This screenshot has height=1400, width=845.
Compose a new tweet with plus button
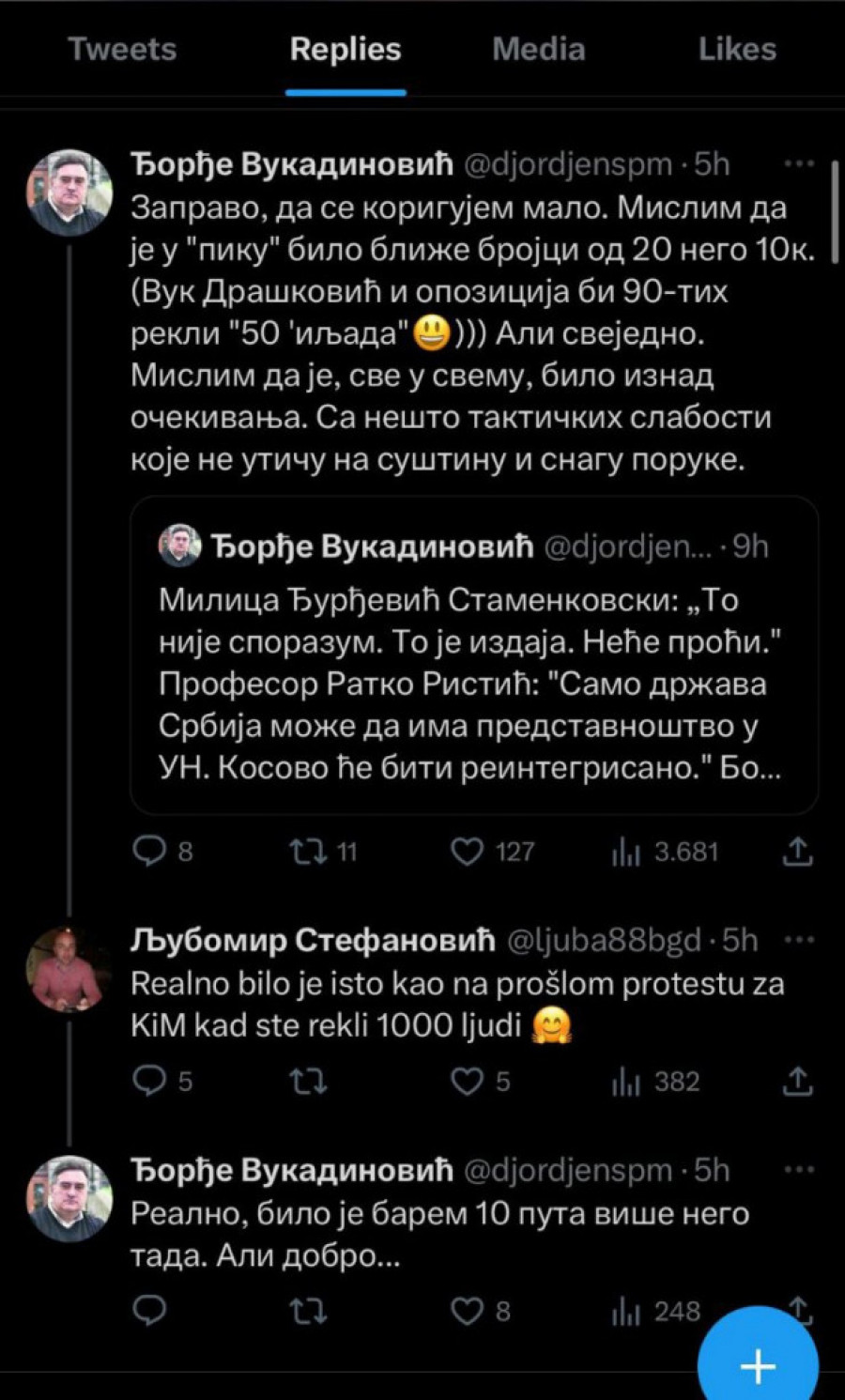point(758,1365)
